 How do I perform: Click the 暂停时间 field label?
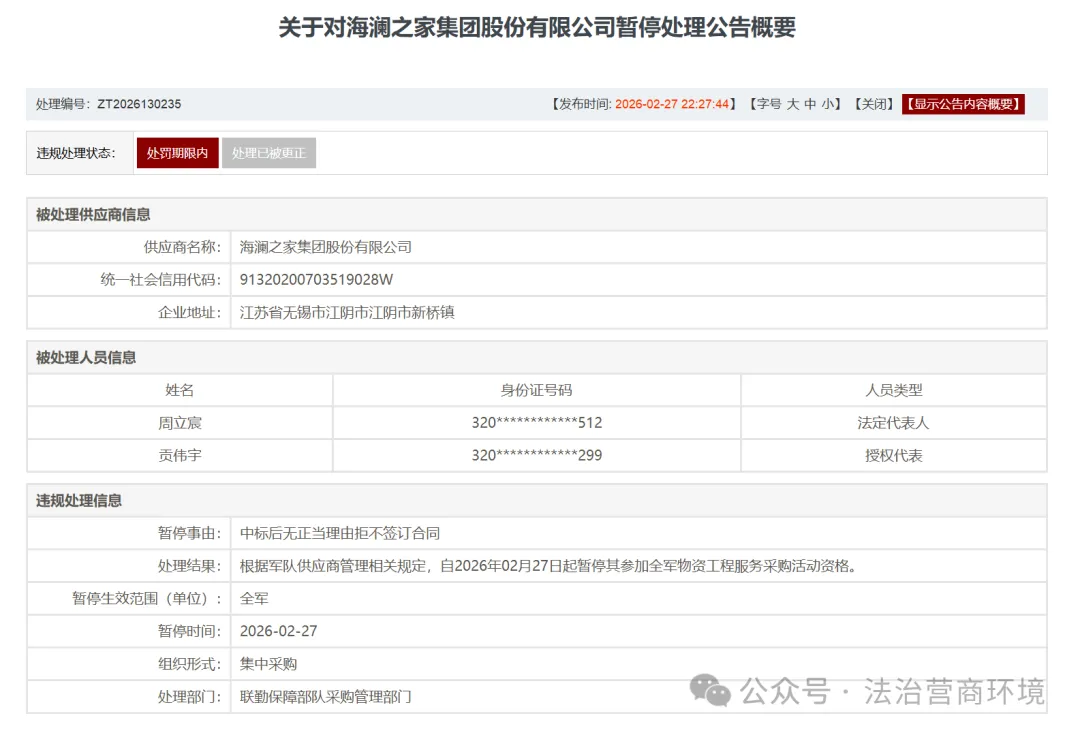pyautogui.click(x=190, y=631)
